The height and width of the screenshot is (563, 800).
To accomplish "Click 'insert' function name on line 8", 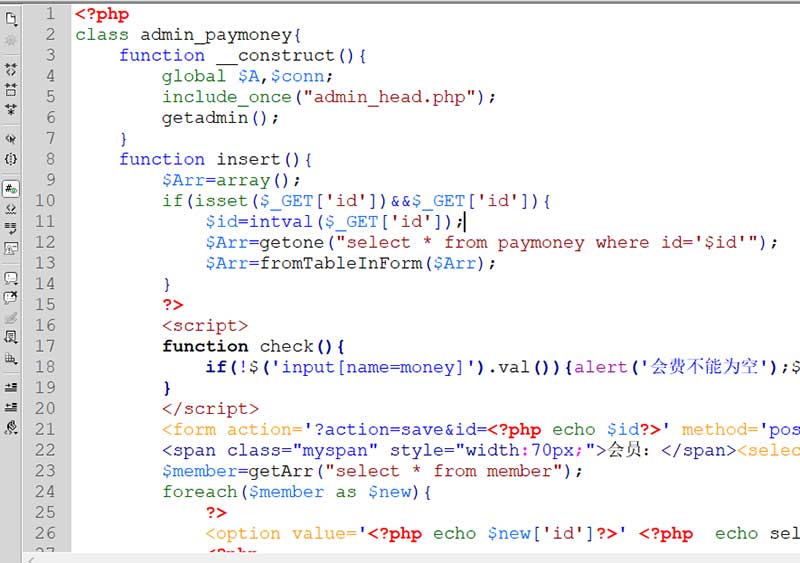I will [x=248, y=159].
